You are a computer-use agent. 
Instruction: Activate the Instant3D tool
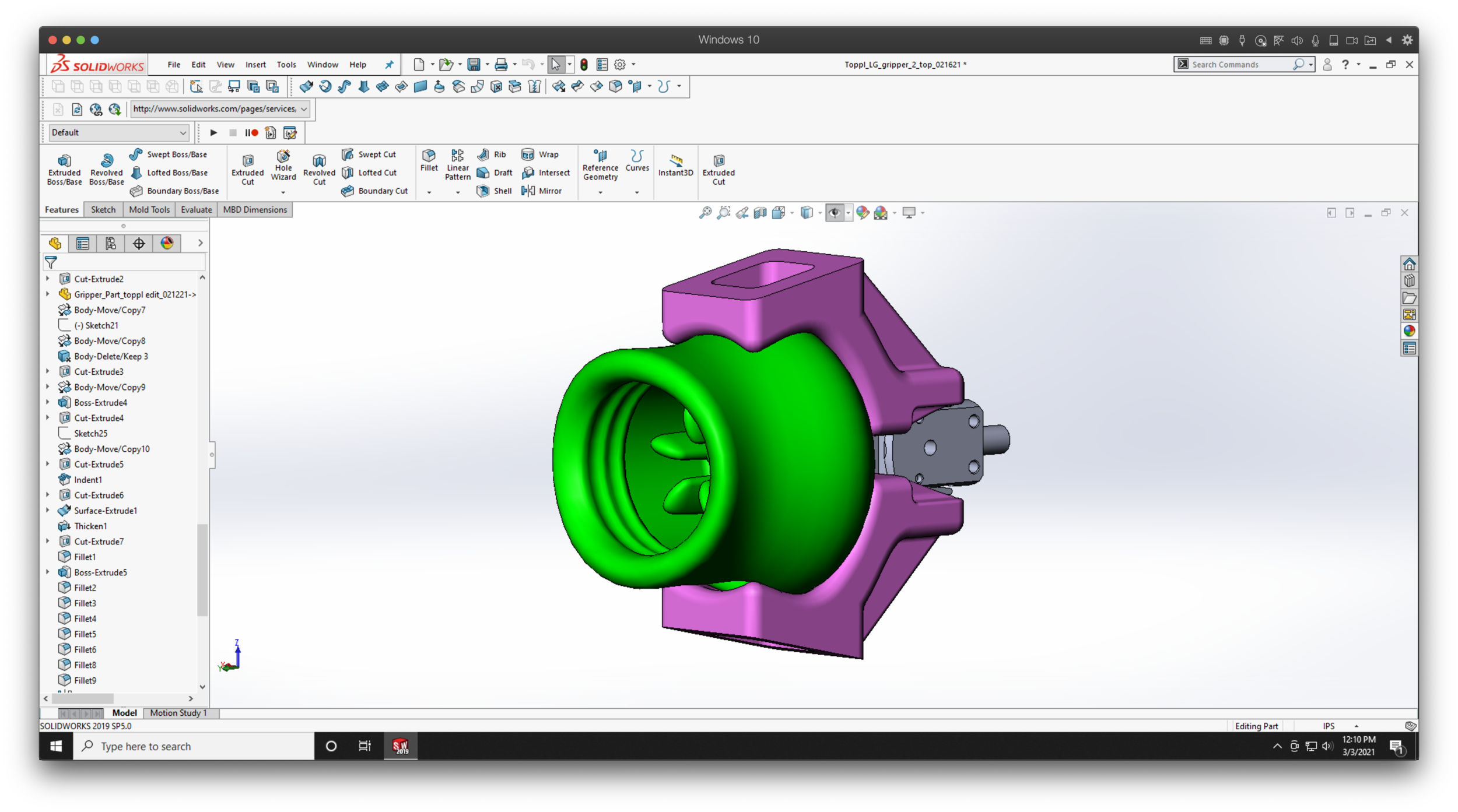coord(675,166)
